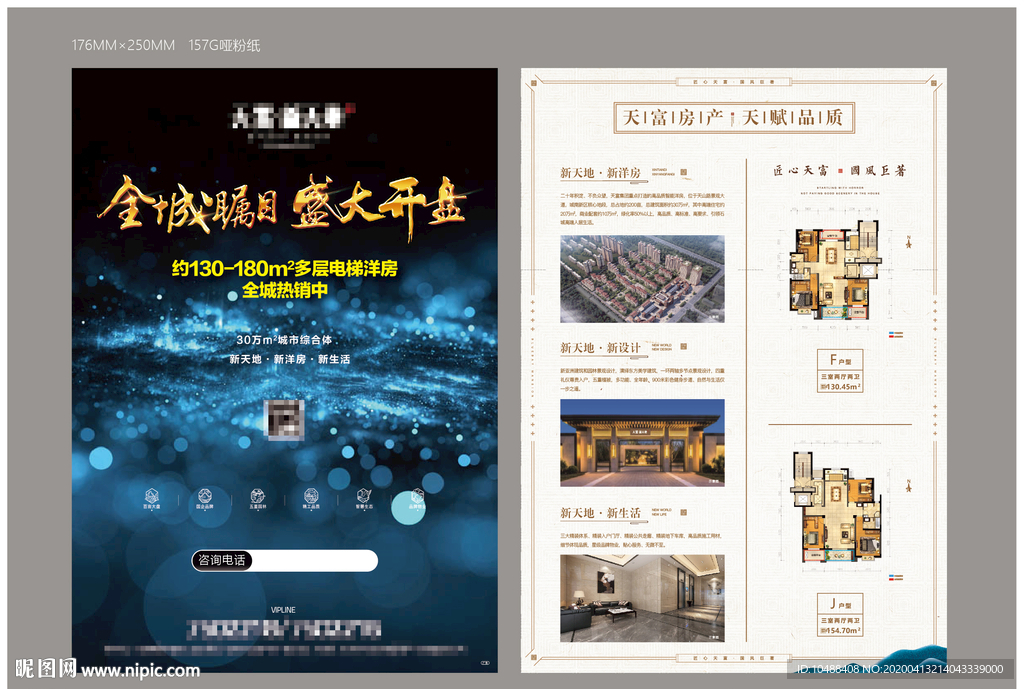Select the 智慧生态 icon
The image size is (1024, 689).
[x=362, y=495]
